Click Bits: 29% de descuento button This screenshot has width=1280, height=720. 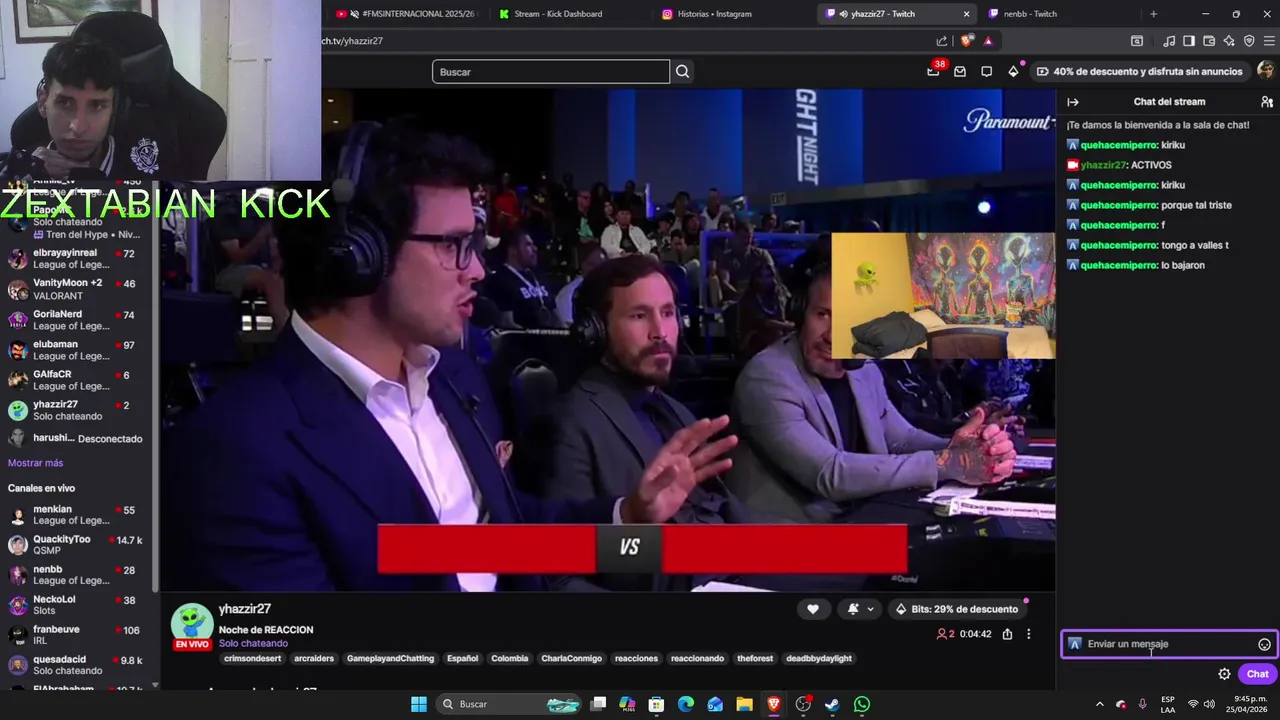(x=957, y=609)
